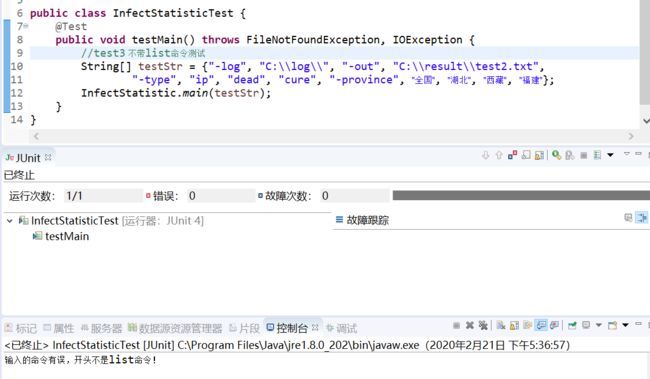Click editor horizontal scrollbar left arrow
650x379 pixels.
click(x=36, y=136)
